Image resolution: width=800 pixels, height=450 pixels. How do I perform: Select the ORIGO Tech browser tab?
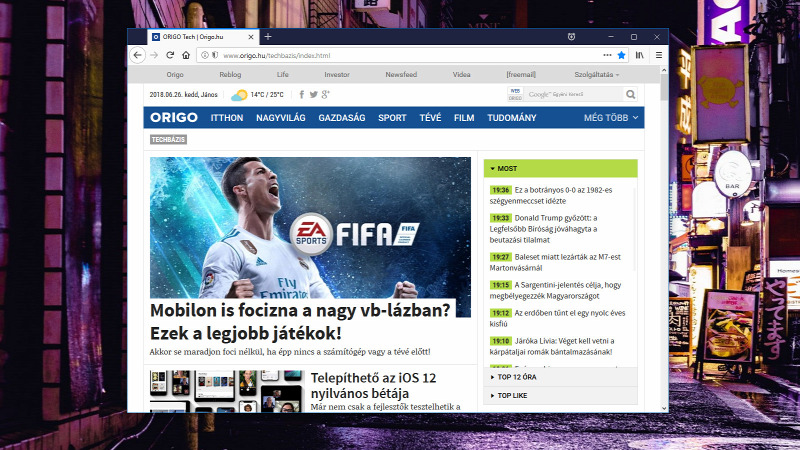click(203, 37)
